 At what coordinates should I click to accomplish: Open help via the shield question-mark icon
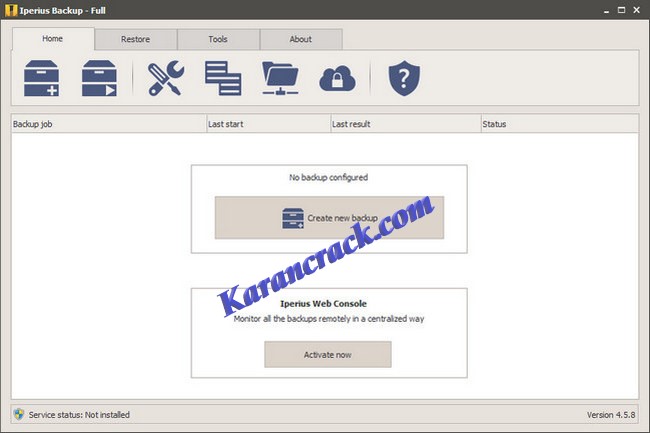pos(404,78)
